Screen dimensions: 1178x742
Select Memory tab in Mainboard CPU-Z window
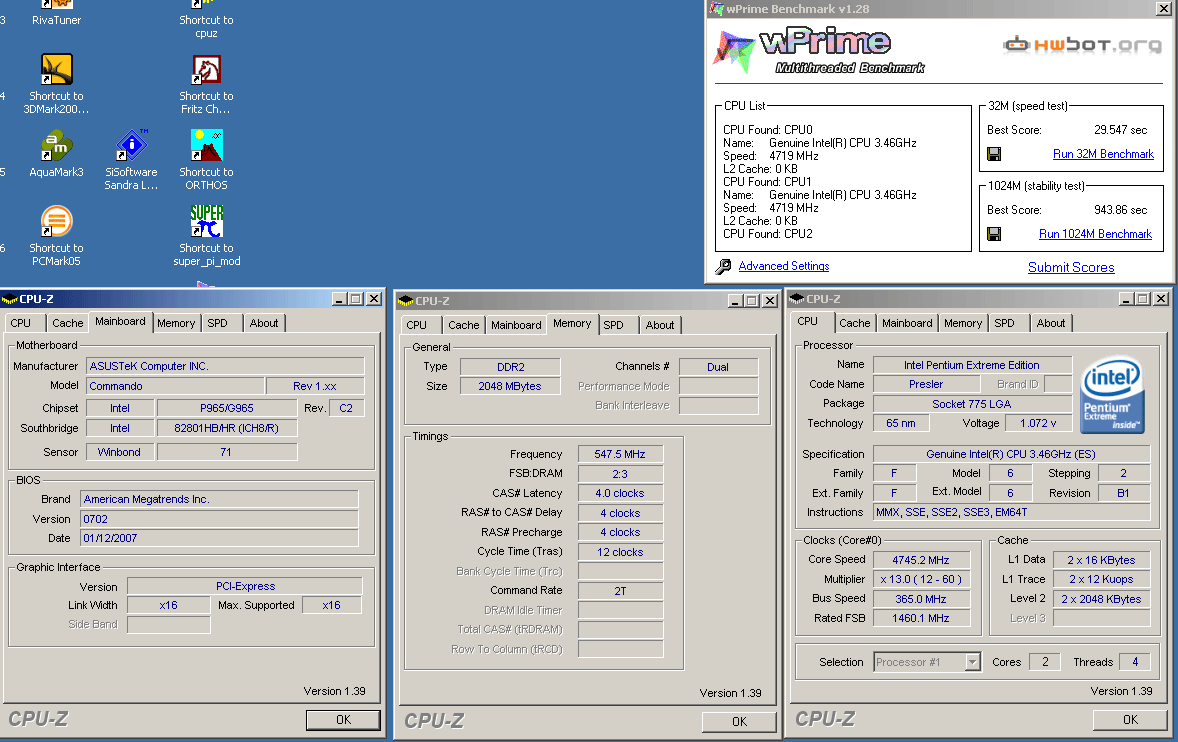click(176, 323)
